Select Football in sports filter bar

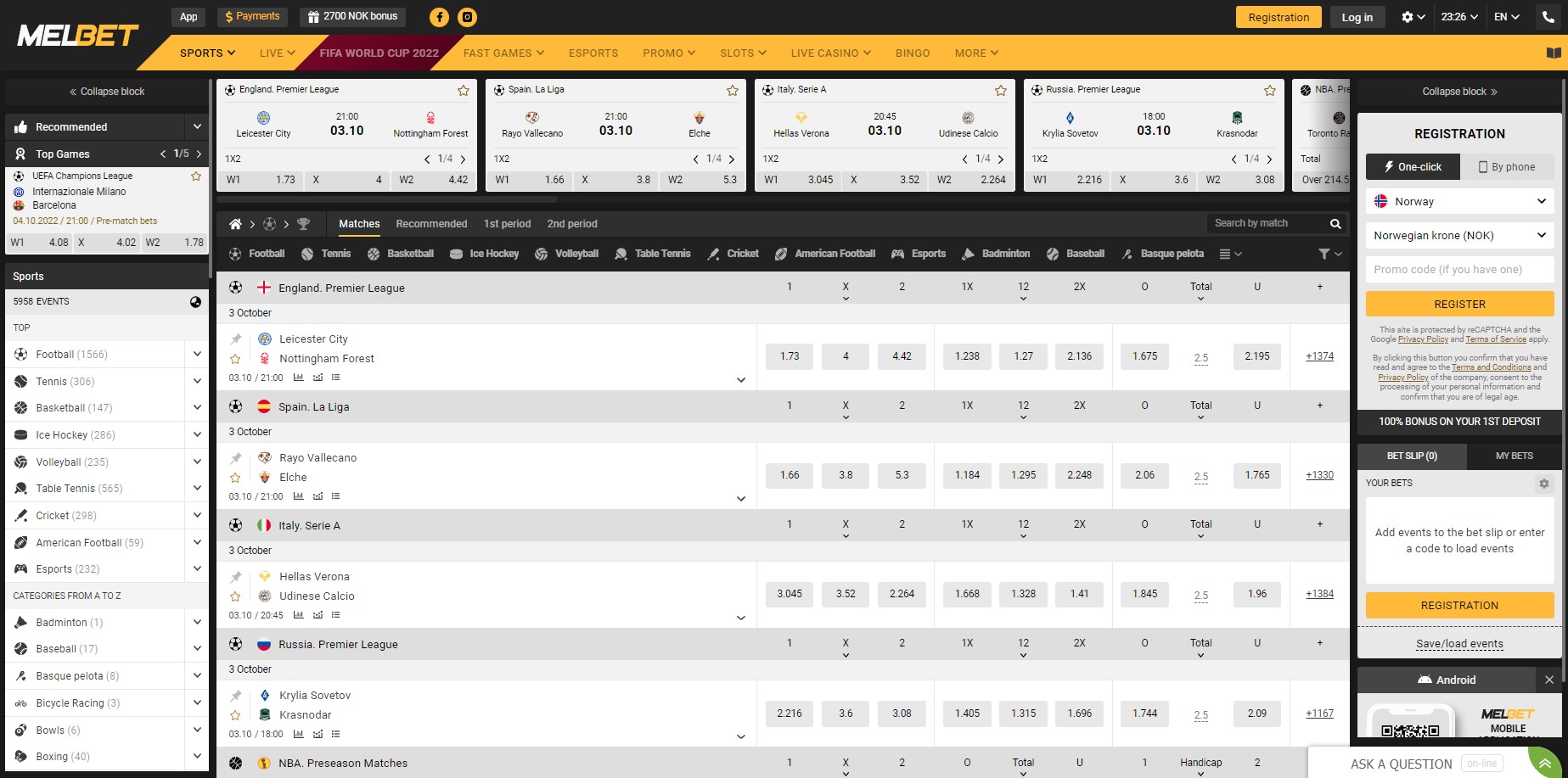tap(257, 254)
